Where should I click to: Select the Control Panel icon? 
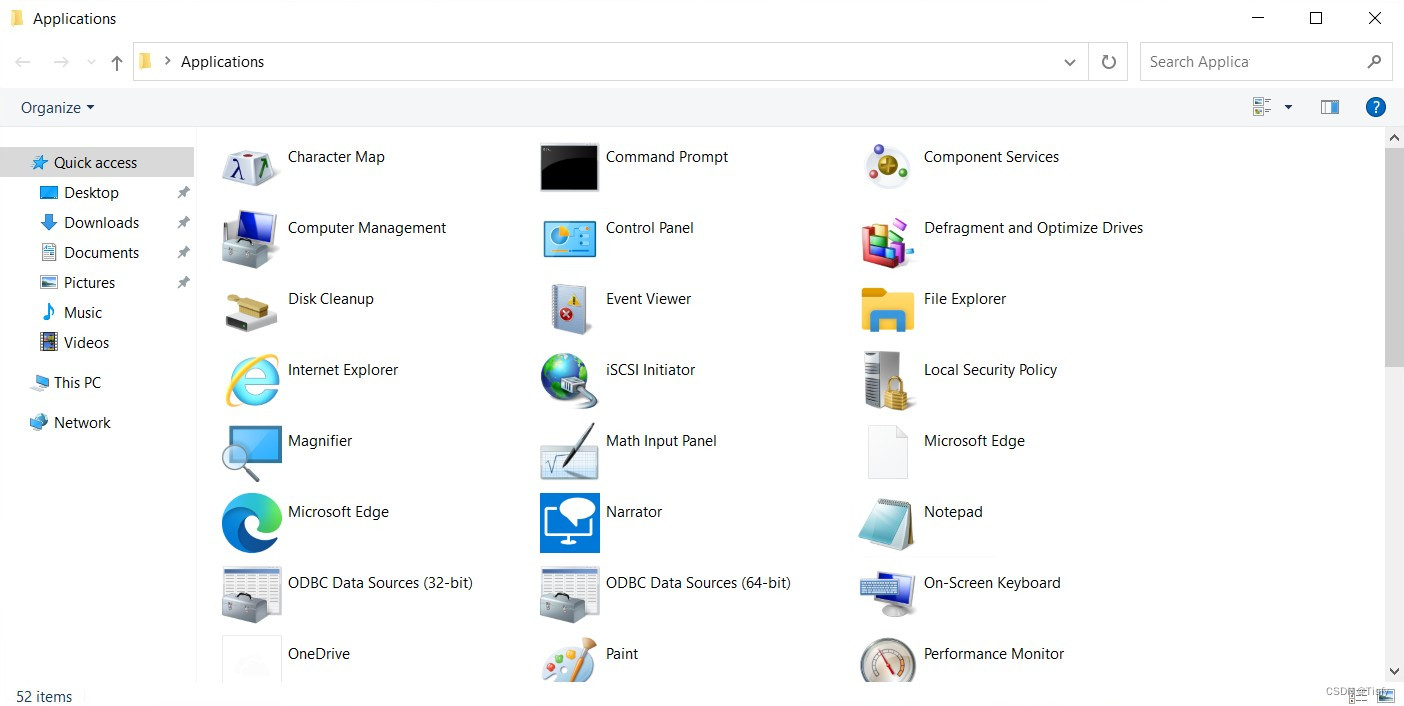click(x=569, y=238)
